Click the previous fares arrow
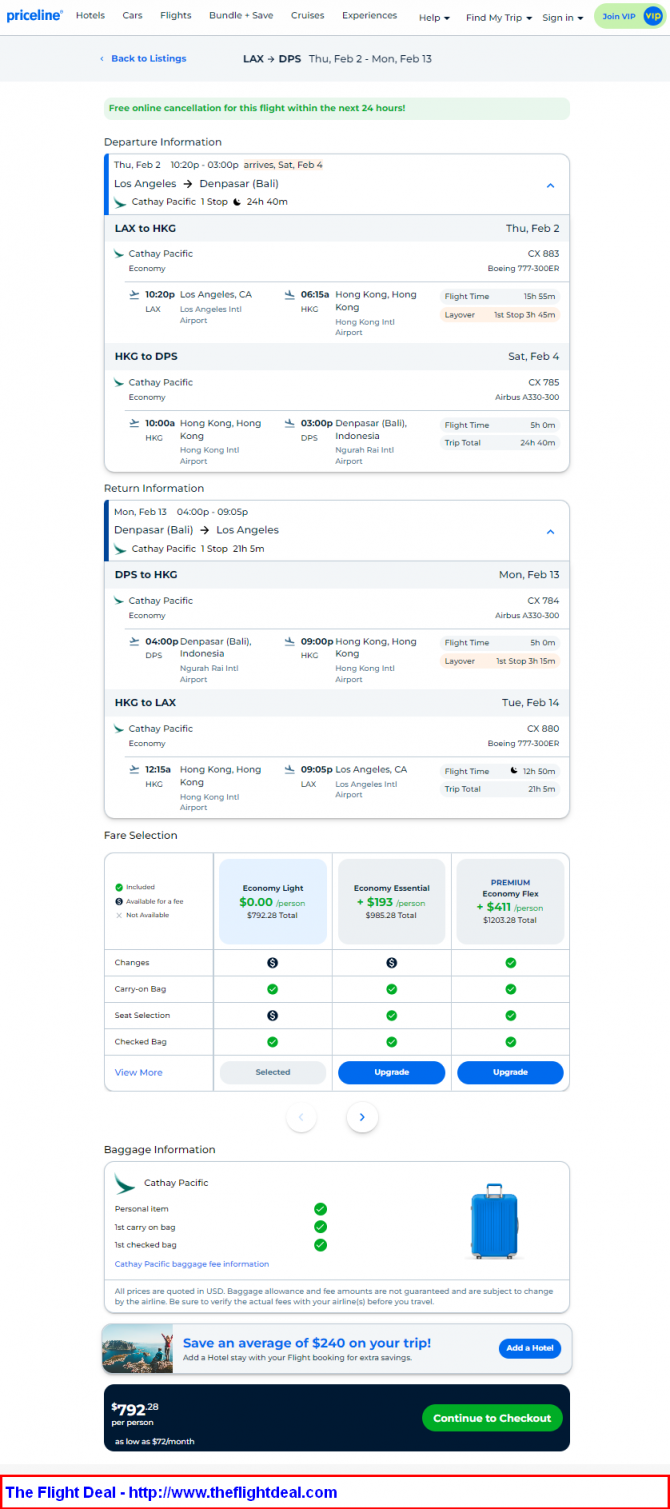The width and height of the screenshot is (670, 1509). 301,1117
